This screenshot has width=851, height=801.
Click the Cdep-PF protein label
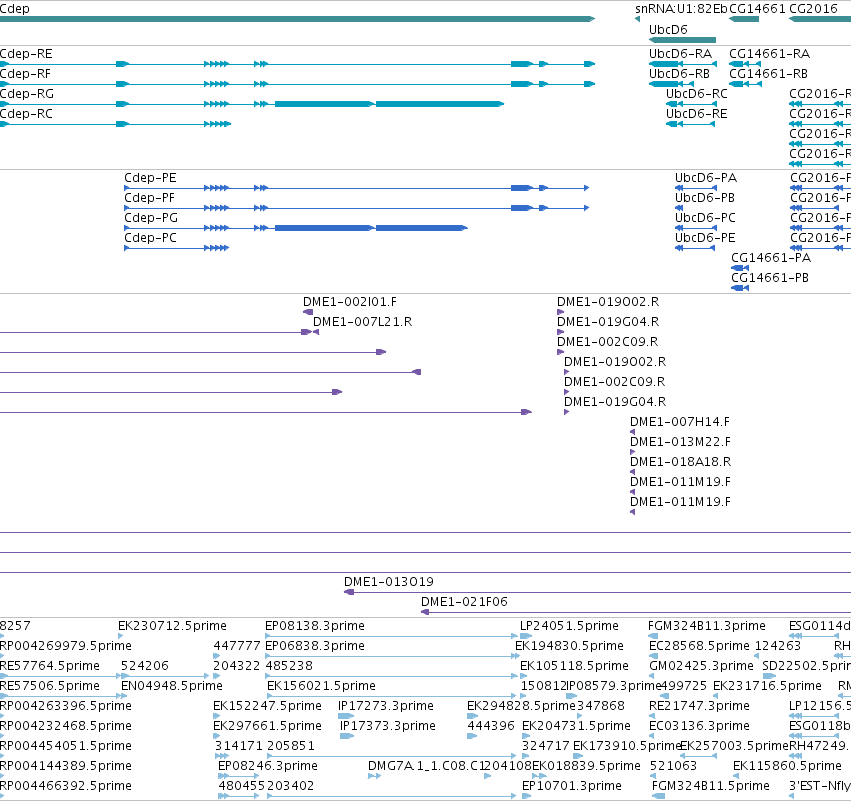149,198
